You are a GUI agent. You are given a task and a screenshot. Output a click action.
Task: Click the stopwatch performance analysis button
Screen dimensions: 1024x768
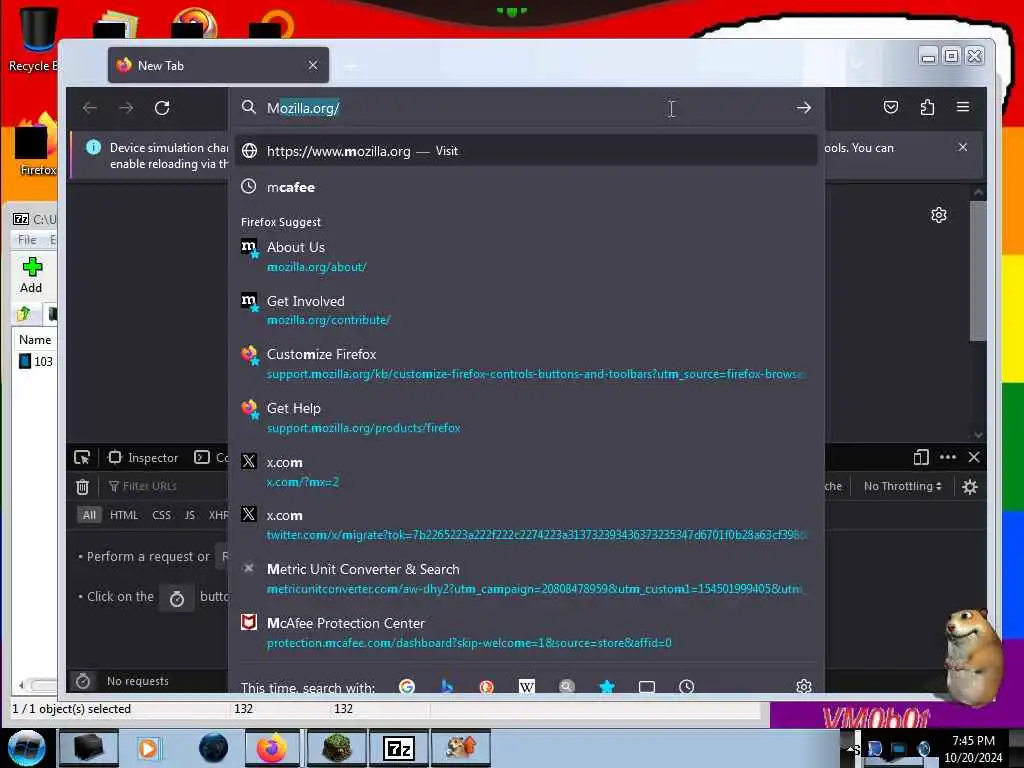176,598
